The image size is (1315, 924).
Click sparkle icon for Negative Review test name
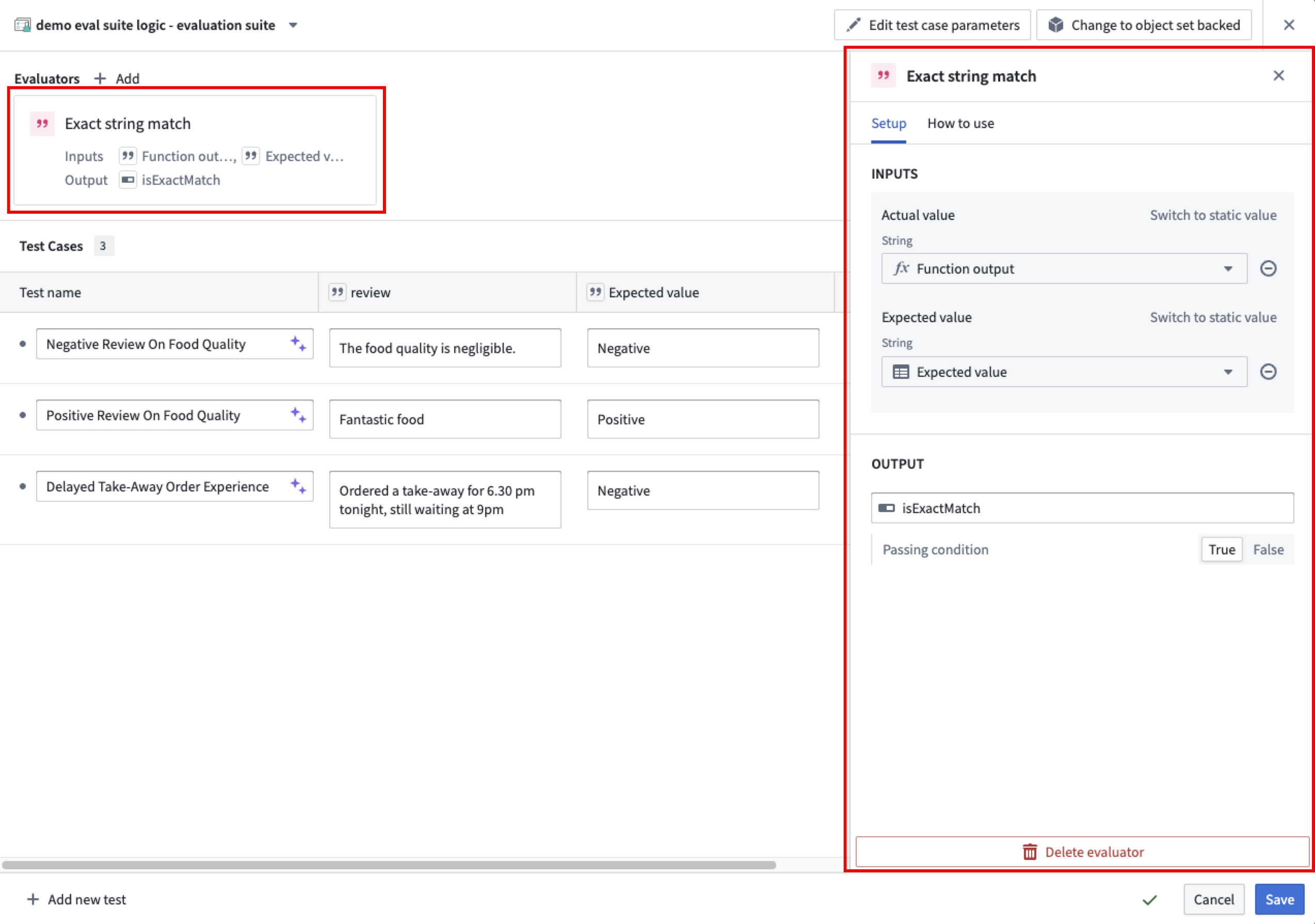tap(298, 344)
